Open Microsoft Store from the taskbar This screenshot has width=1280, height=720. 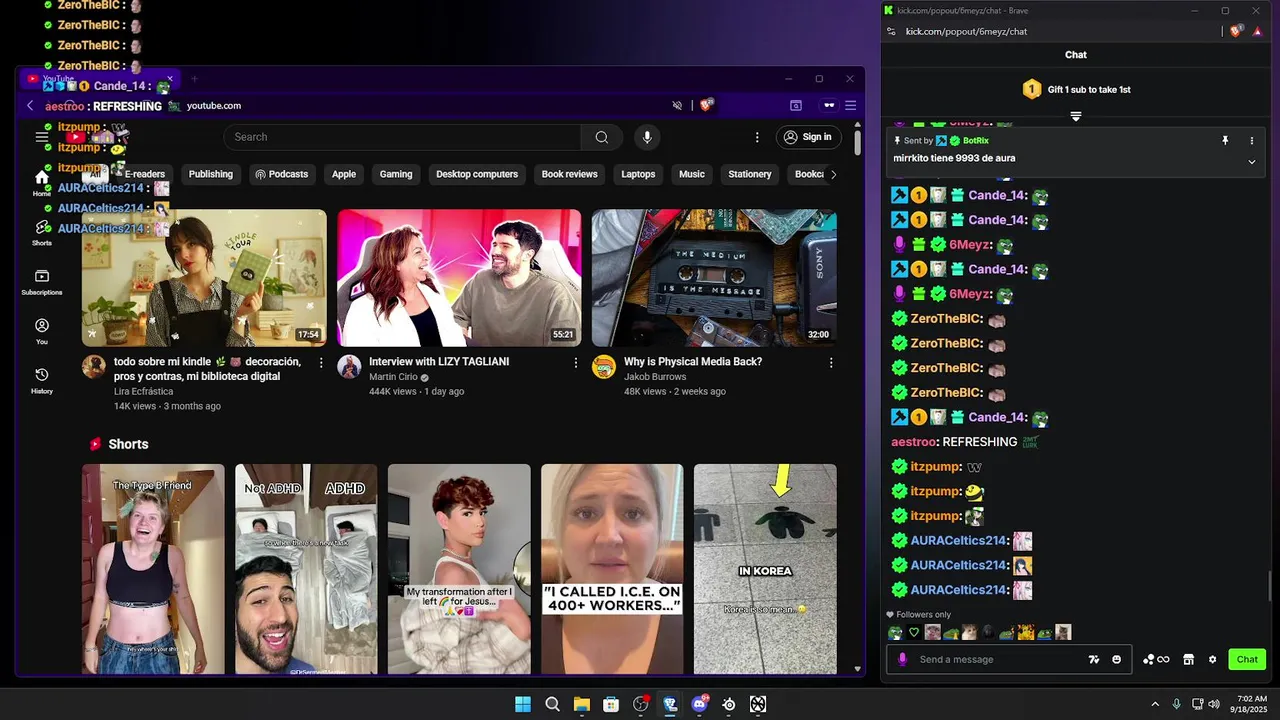(611, 704)
